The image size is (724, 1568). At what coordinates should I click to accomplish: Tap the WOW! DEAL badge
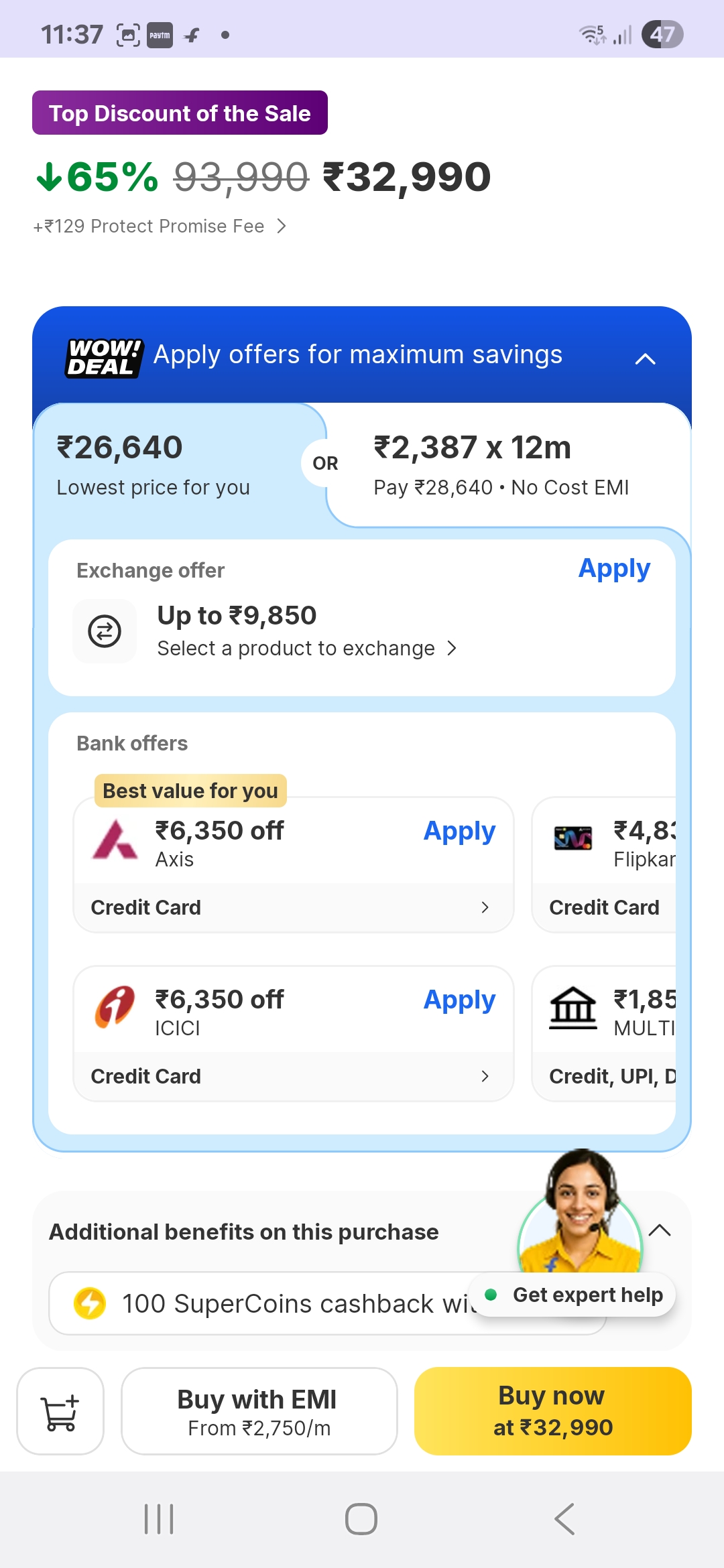point(105,358)
